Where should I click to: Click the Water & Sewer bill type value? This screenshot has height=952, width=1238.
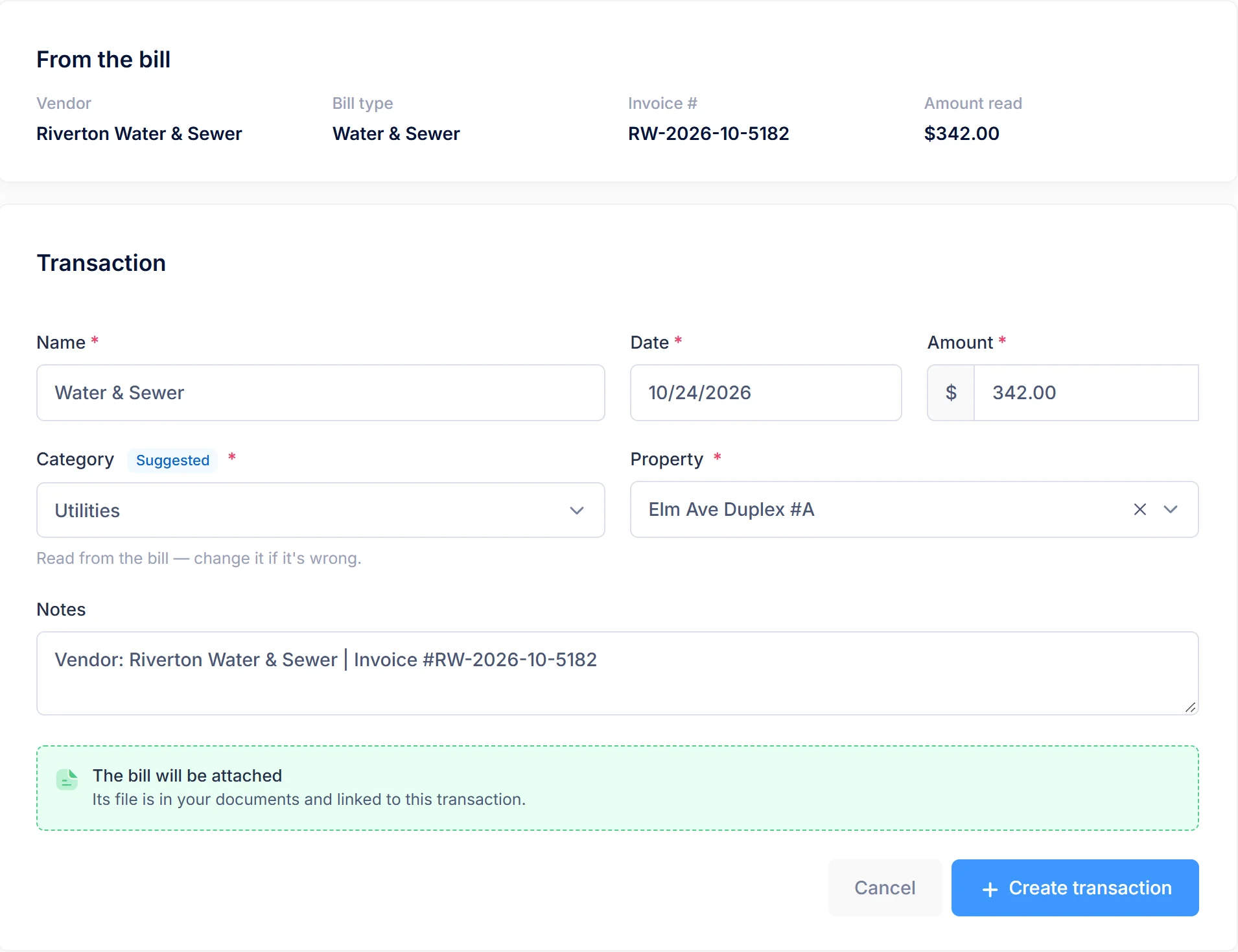pyautogui.click(x=396, y=134)
